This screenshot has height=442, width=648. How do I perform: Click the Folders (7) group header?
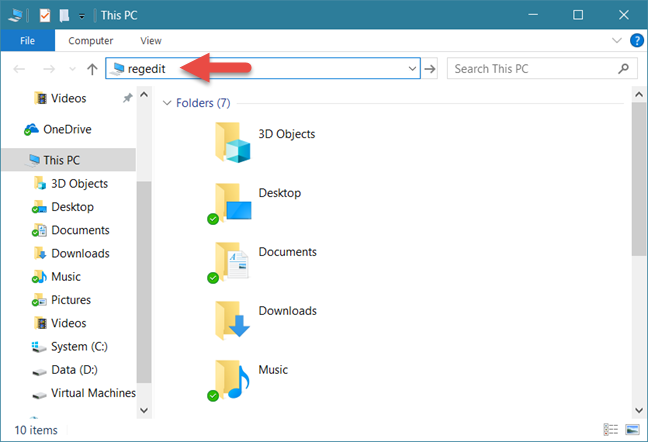(x=203, y=103)
